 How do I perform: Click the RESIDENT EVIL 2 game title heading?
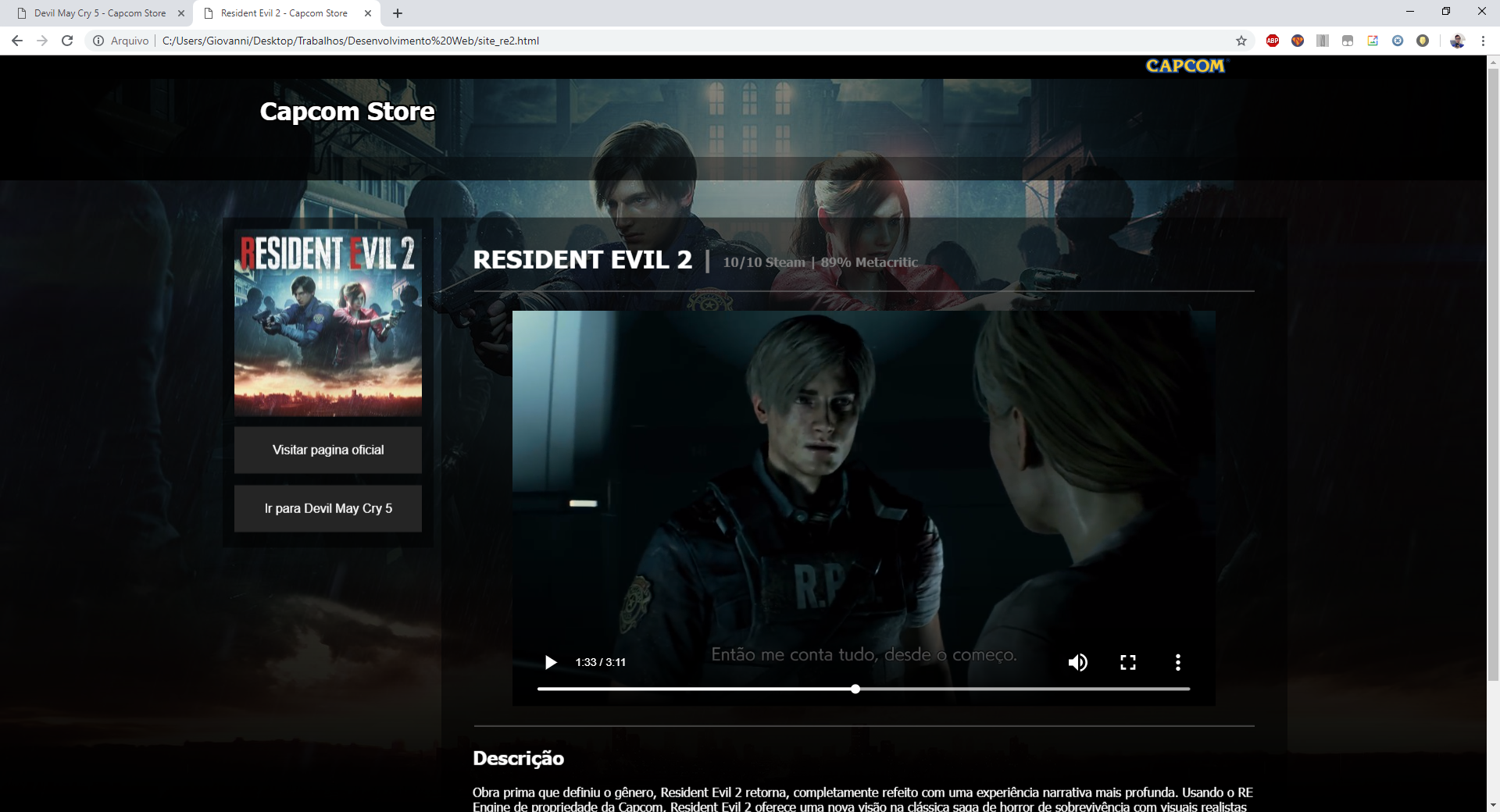click(x=583, y=259)
